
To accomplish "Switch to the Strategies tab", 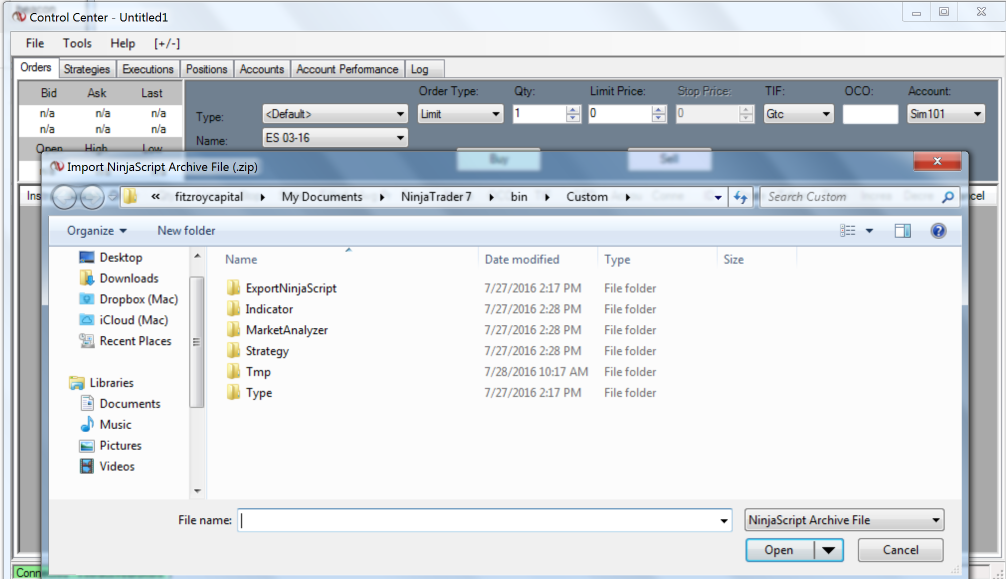I will tap(87, 69).
